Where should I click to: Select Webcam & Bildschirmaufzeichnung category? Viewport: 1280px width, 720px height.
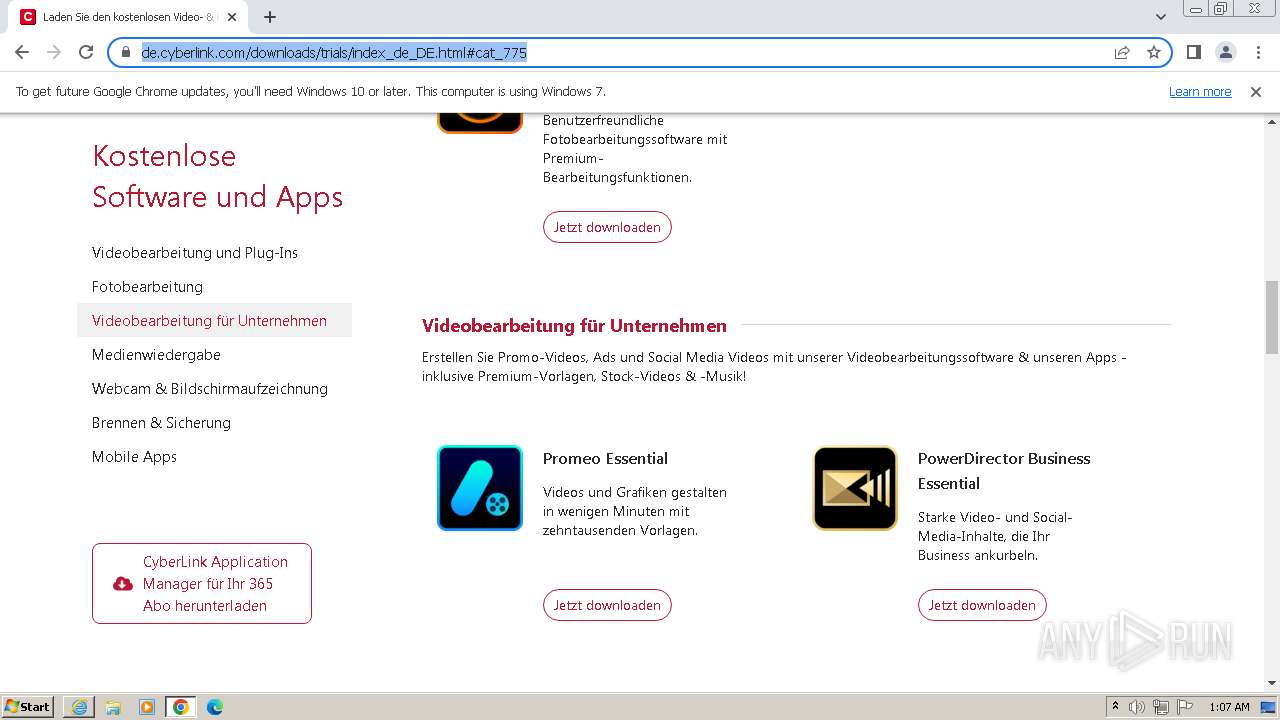pyautogui.click(x=210, y=389)
